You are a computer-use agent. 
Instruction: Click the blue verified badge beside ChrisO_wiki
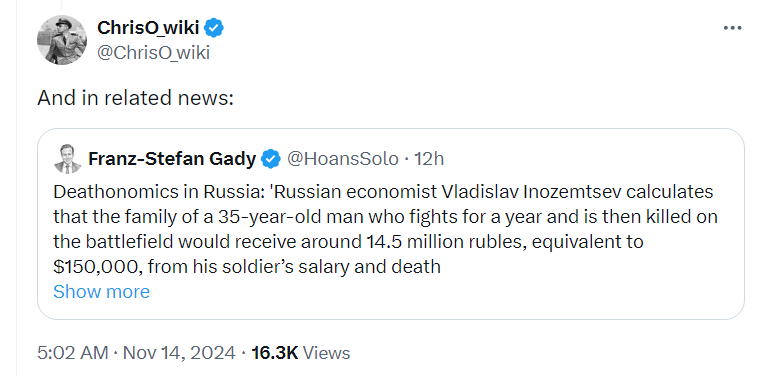coord(214,28)
